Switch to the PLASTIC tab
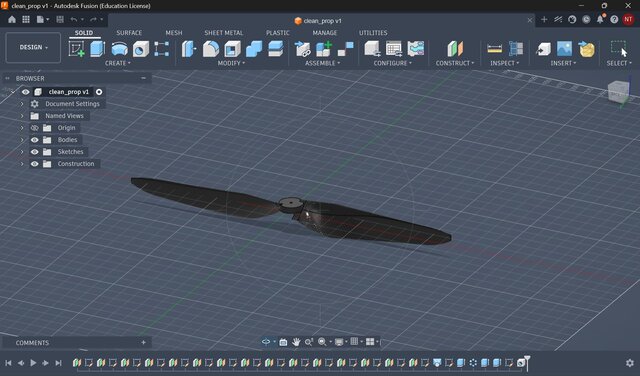The width and height of the screenshot is (640, 376). tap(278, 33)
